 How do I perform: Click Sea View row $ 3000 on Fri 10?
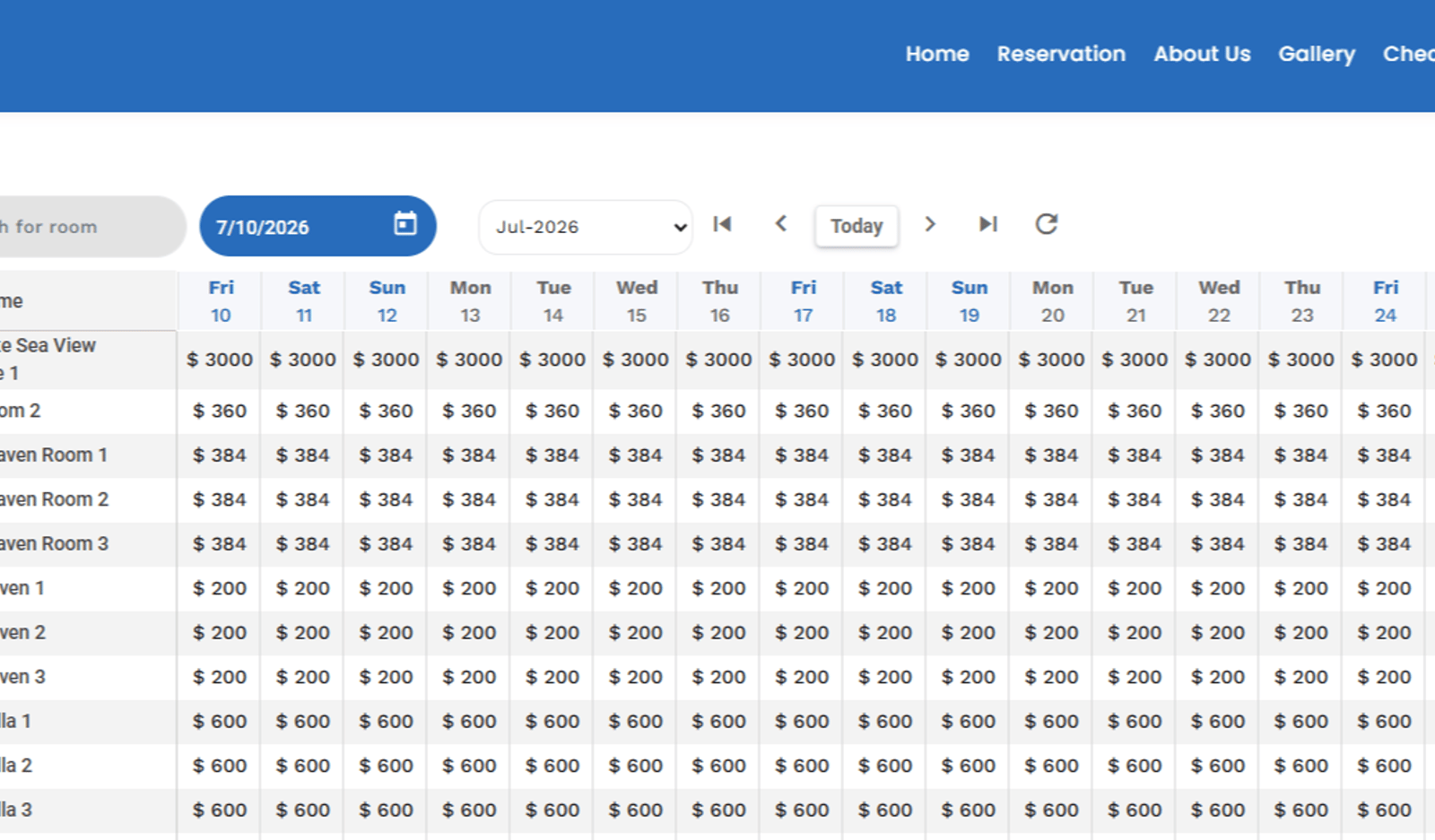click(x=220, y=359)
